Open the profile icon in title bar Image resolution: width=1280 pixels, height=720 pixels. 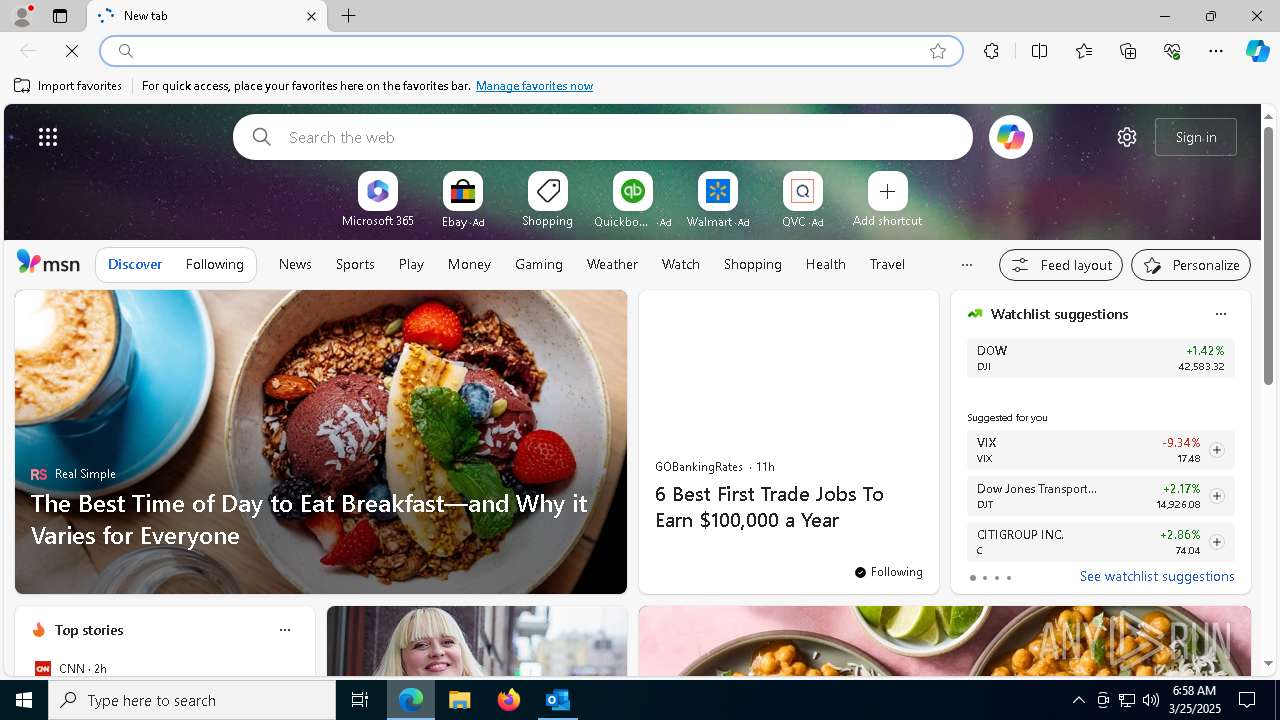(x=21, y=16)
